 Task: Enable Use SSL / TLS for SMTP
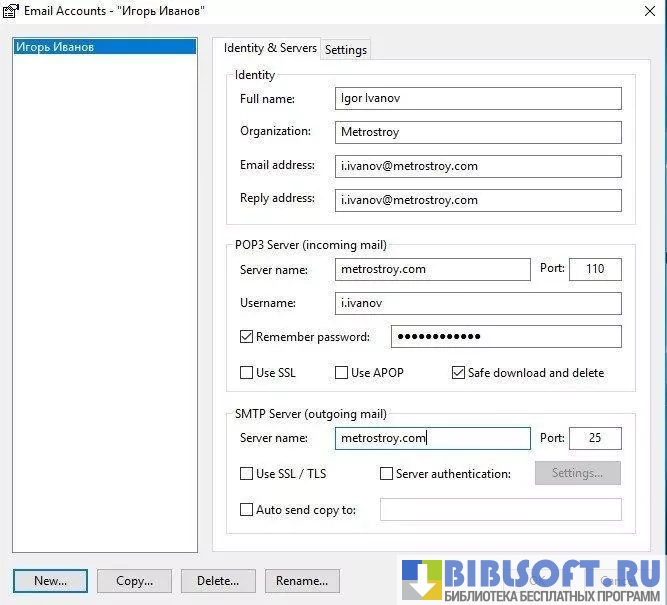click(247, 474)
